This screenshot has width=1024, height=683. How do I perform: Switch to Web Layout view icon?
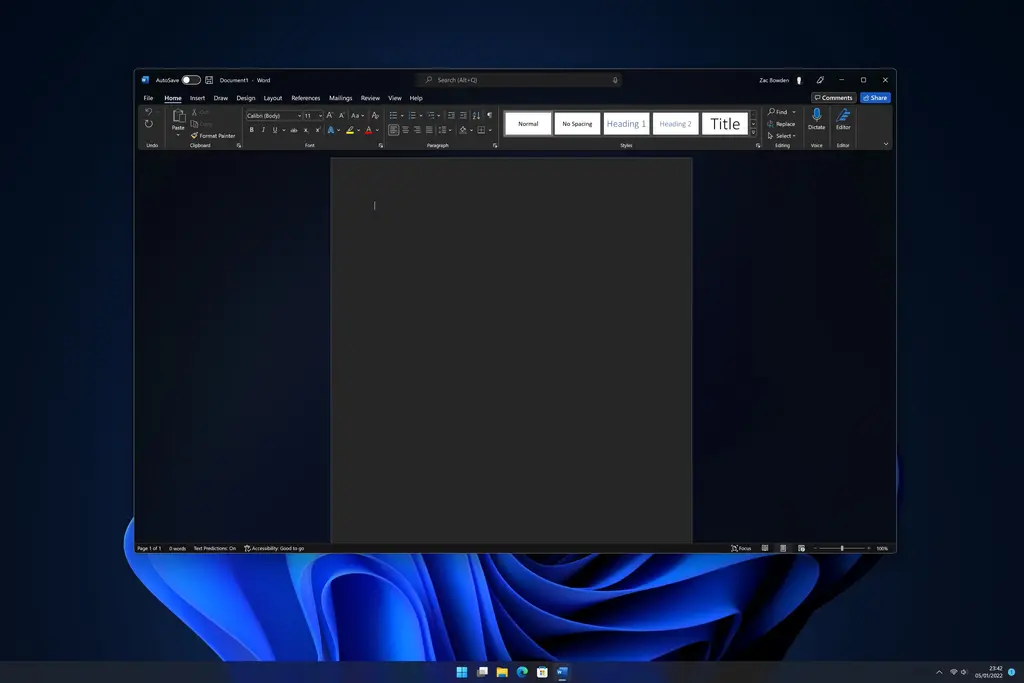pyautogui.click(x=801, y=548)
